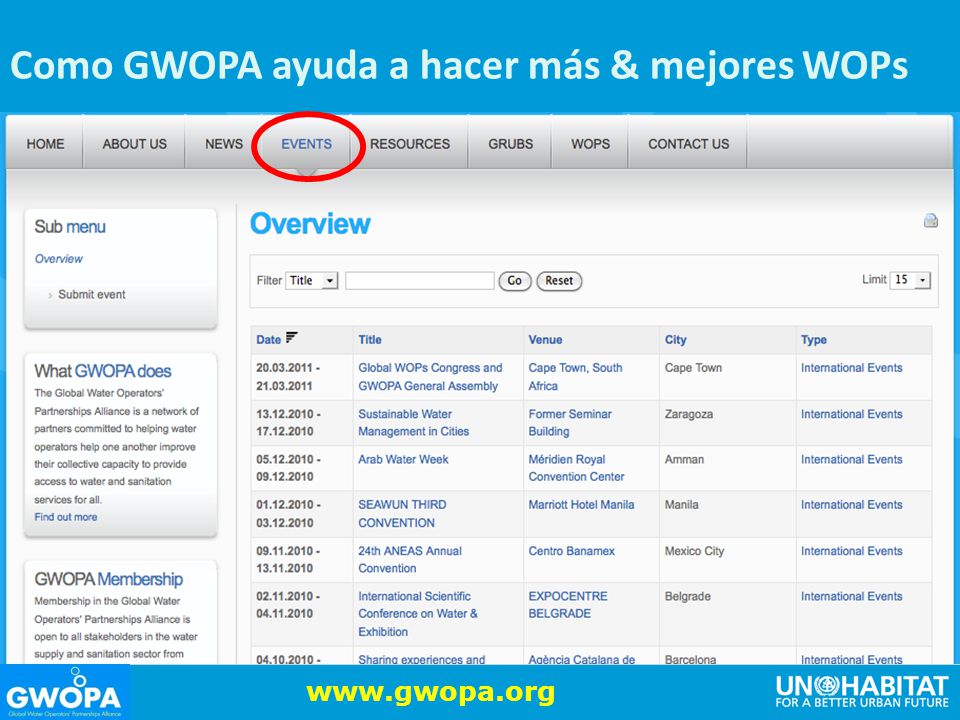The image size is (960, 720).
Task: Click the print icon beside Overview heading
Action: pyautogui.click(x=931, y=220)
